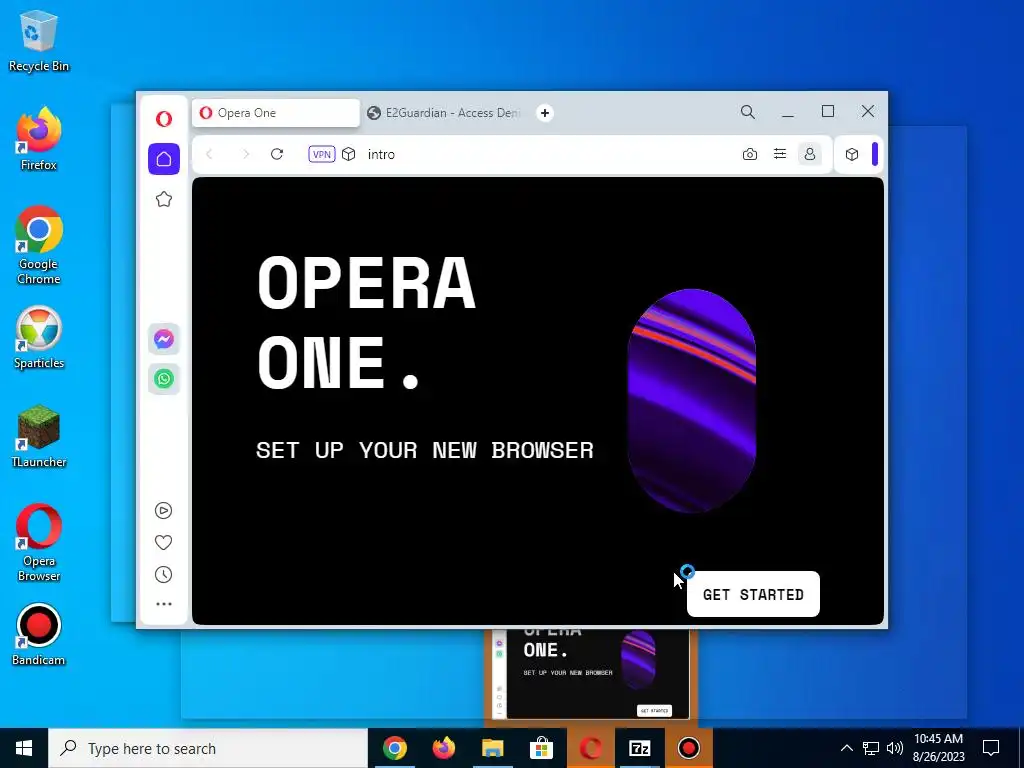The image size is (1024, 768).
Task: Go back using the back arrow
Action: (209, 154)
